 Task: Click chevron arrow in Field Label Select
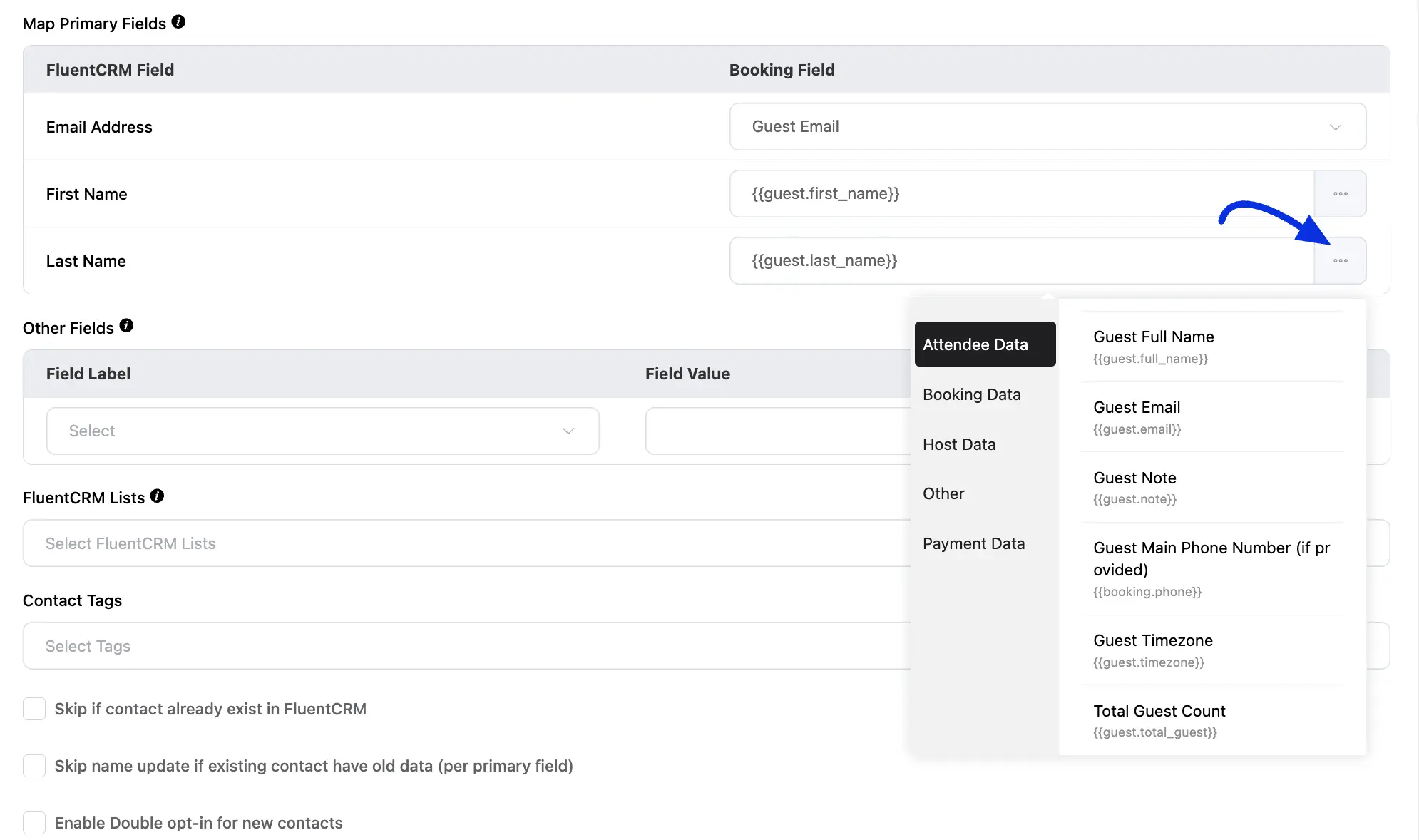(568, 431)
